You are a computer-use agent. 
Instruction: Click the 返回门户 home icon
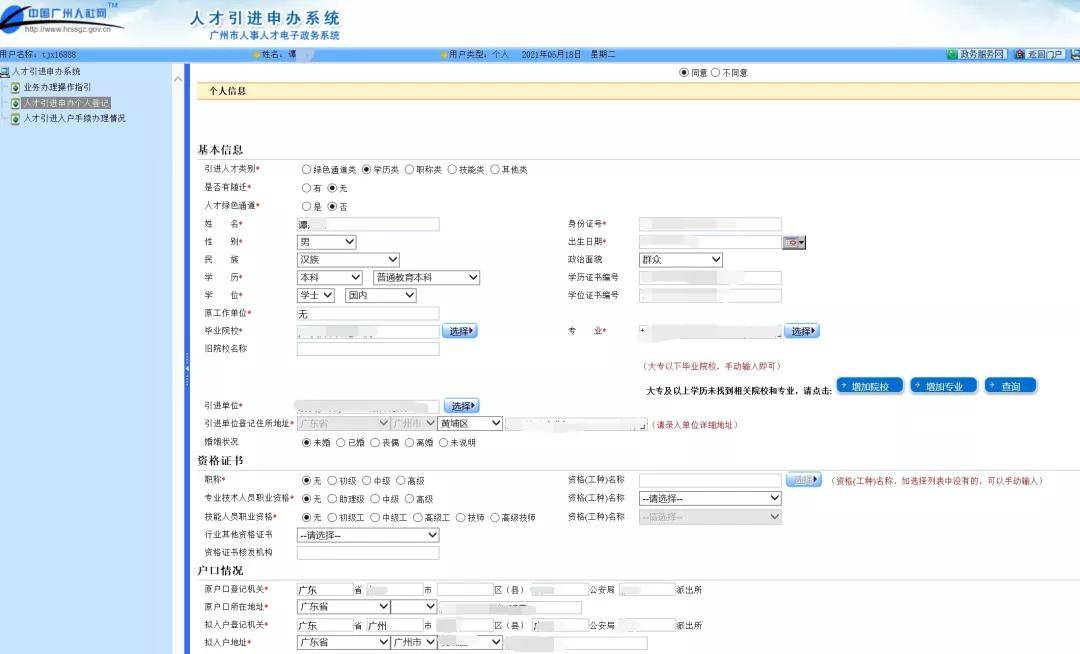tap(1019, 54)
